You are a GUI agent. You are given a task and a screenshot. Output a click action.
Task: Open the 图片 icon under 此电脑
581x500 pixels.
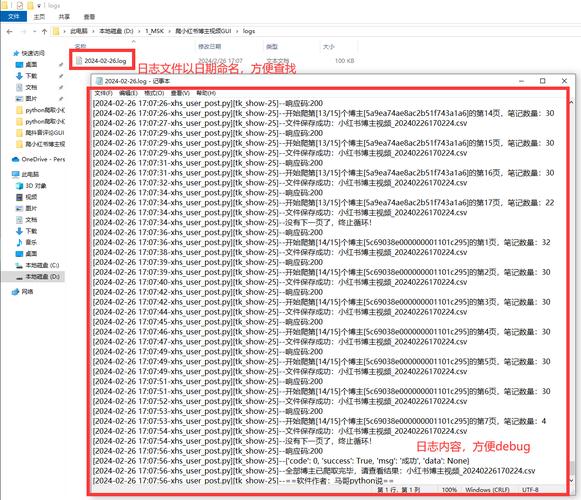tap(20, 208)
